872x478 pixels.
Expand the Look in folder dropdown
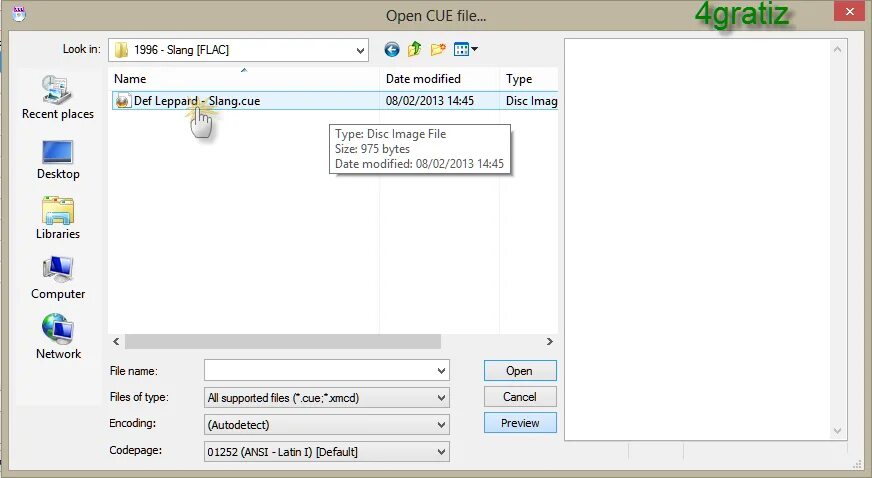tap(360, 51)
